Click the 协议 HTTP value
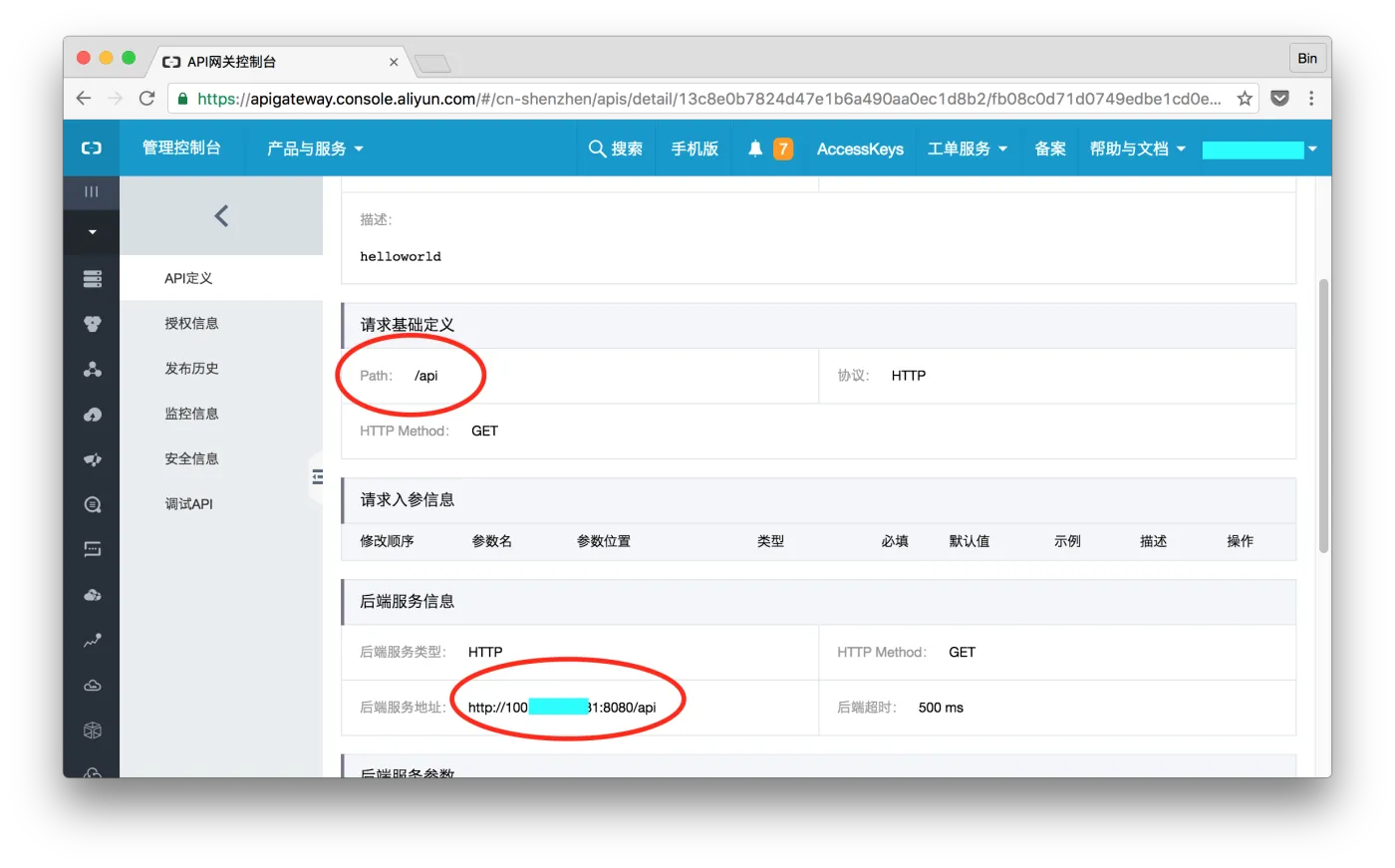The image size is (1395, 868). pos(909,376)
